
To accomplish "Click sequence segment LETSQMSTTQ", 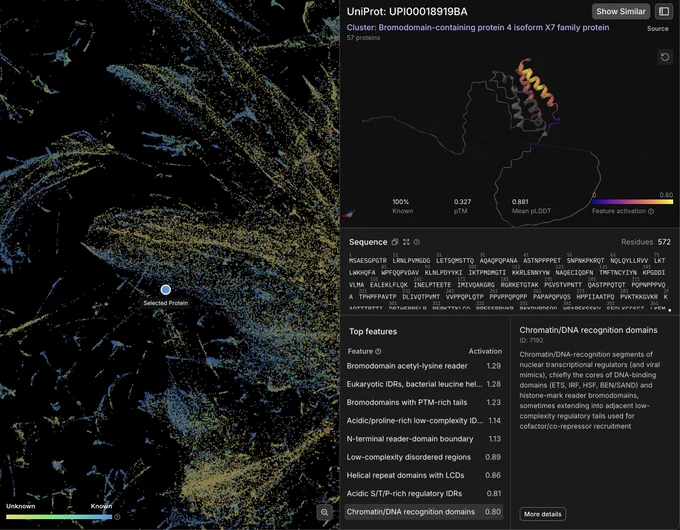I will click(454, 261).
